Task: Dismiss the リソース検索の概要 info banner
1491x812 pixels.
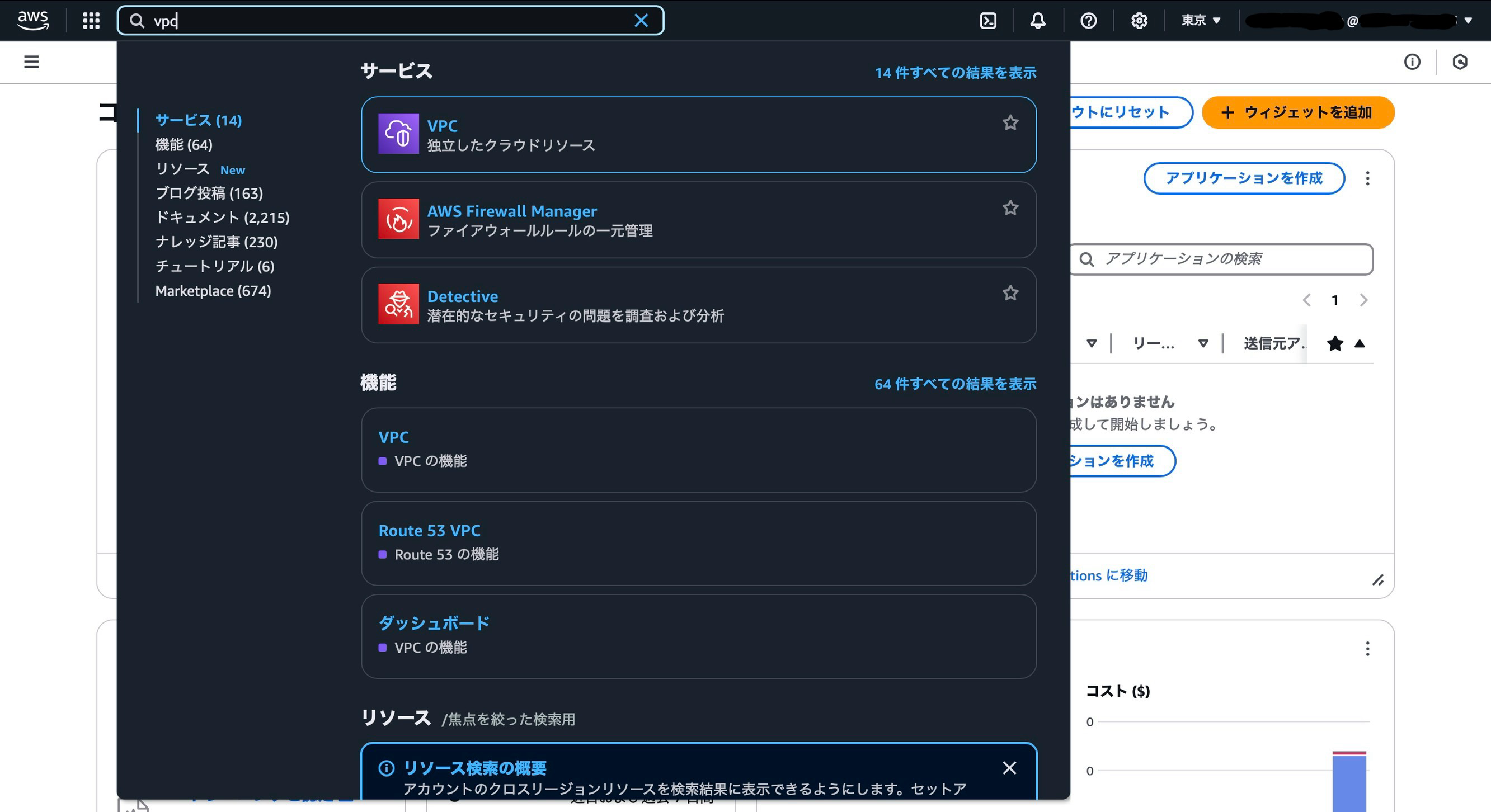Action: pos(1009,767)
